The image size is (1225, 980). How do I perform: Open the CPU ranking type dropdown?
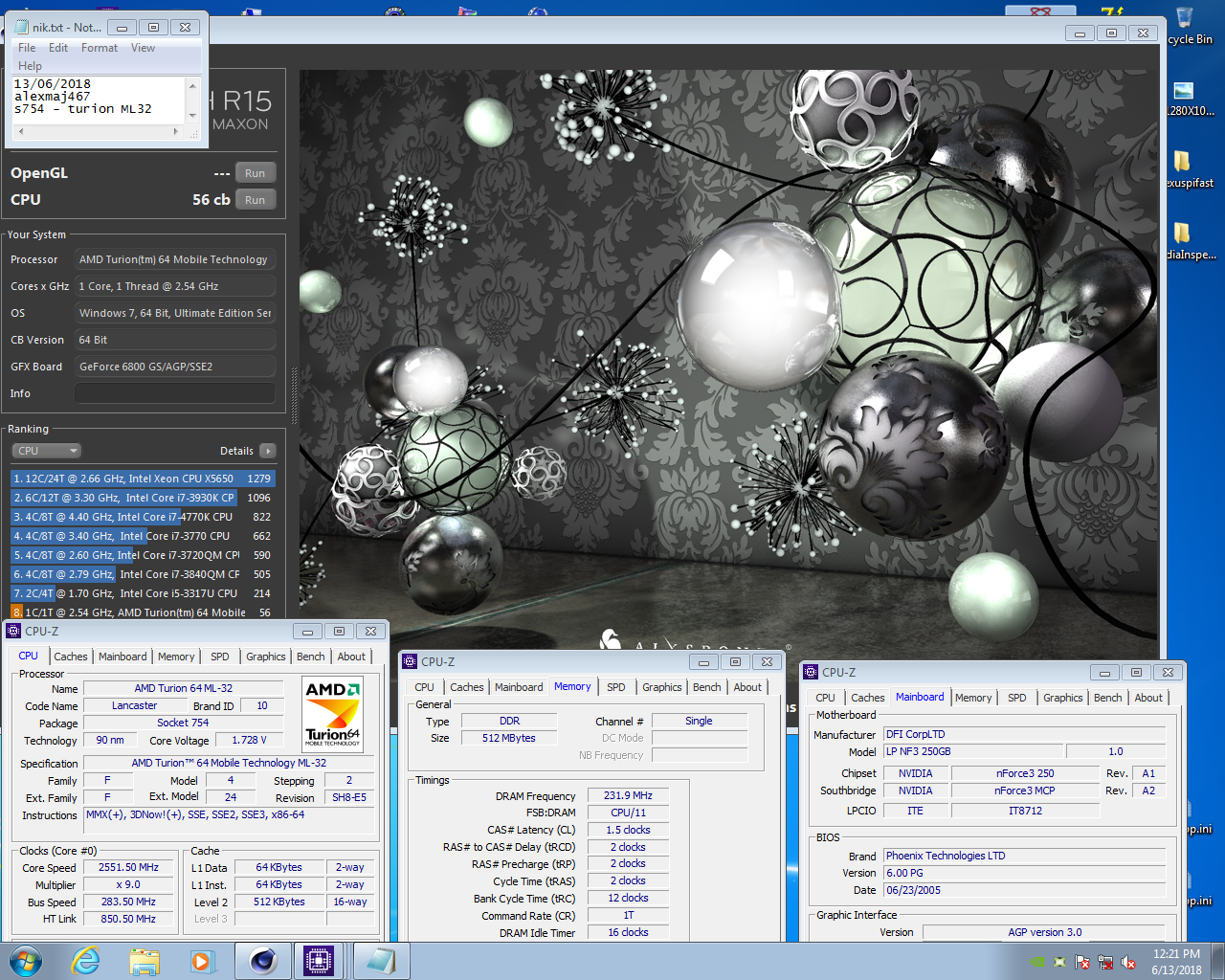47,451
